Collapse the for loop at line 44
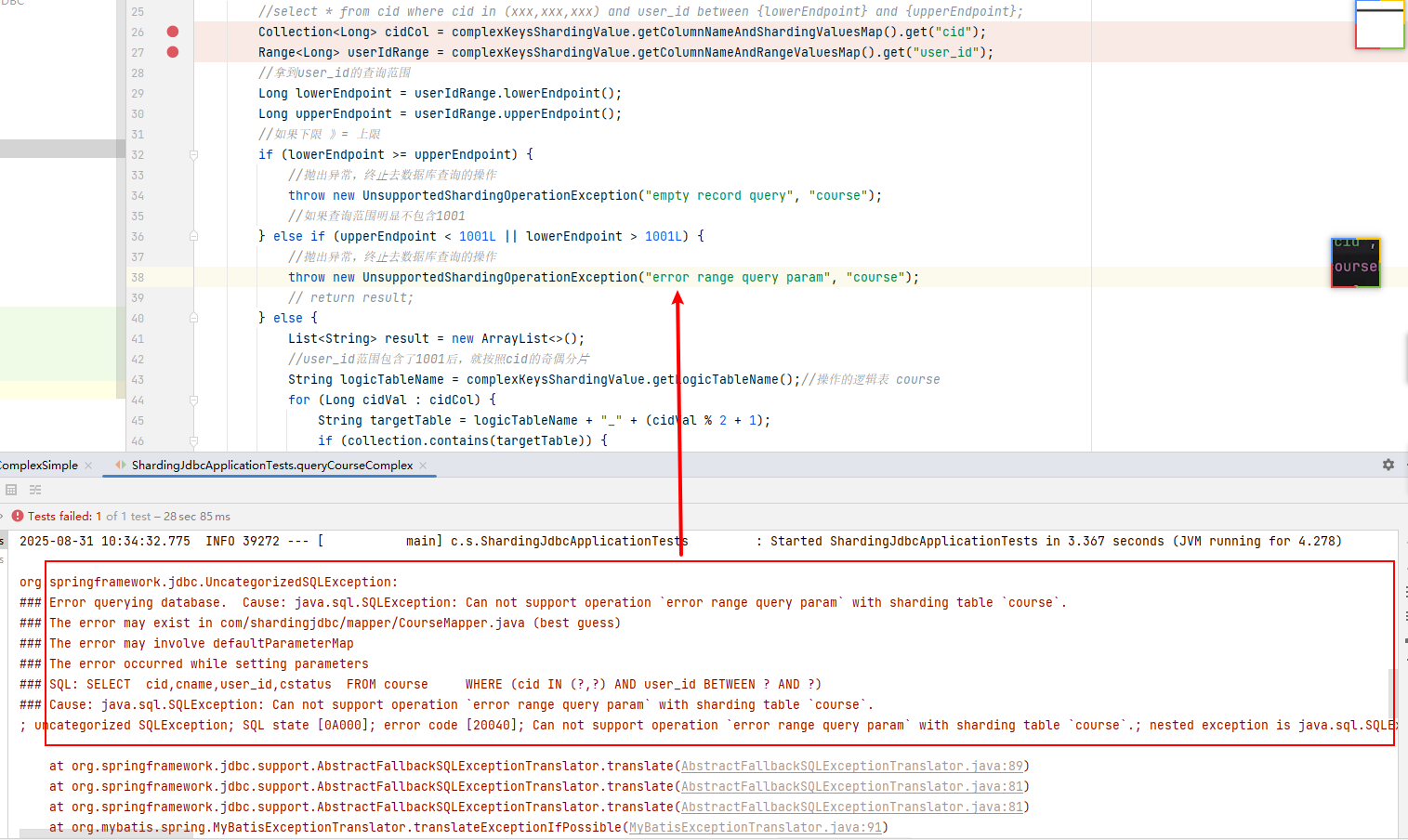1408x840 pixels. (x=193, y=400)
